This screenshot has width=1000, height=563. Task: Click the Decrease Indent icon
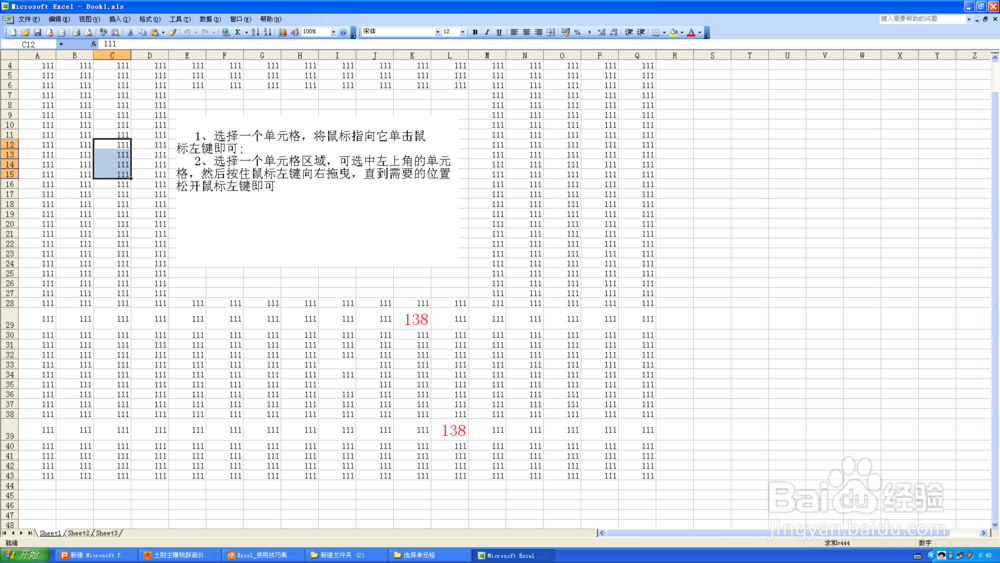[628, 32]
